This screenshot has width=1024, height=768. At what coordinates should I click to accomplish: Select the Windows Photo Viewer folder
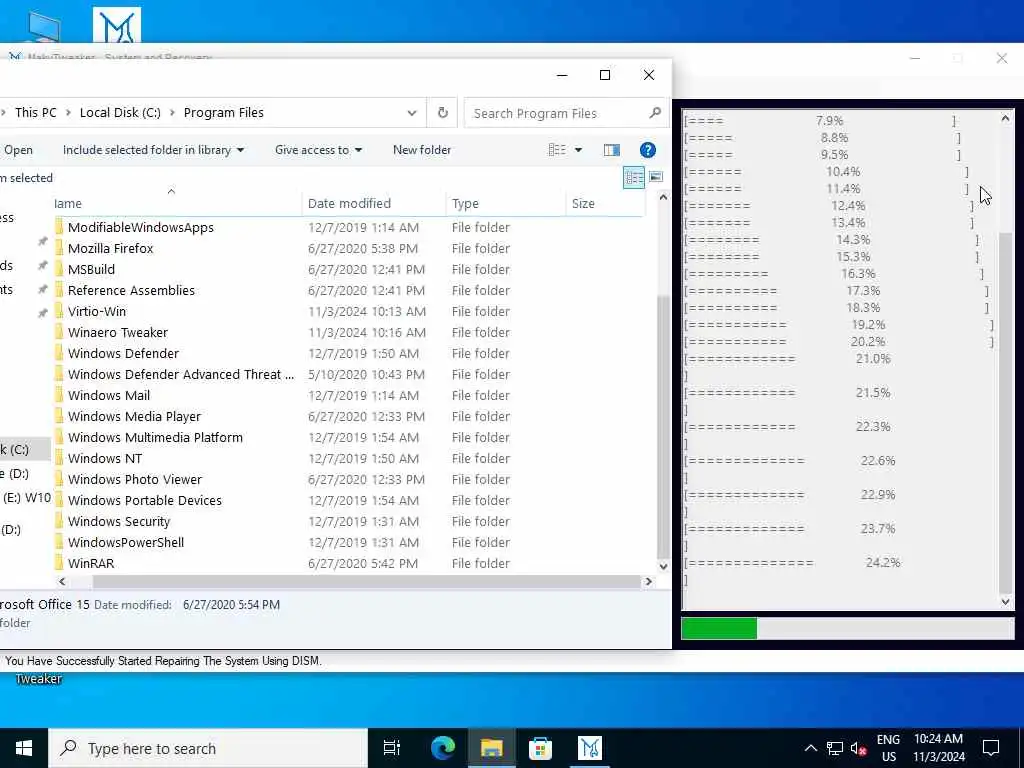tap(135, 479)
